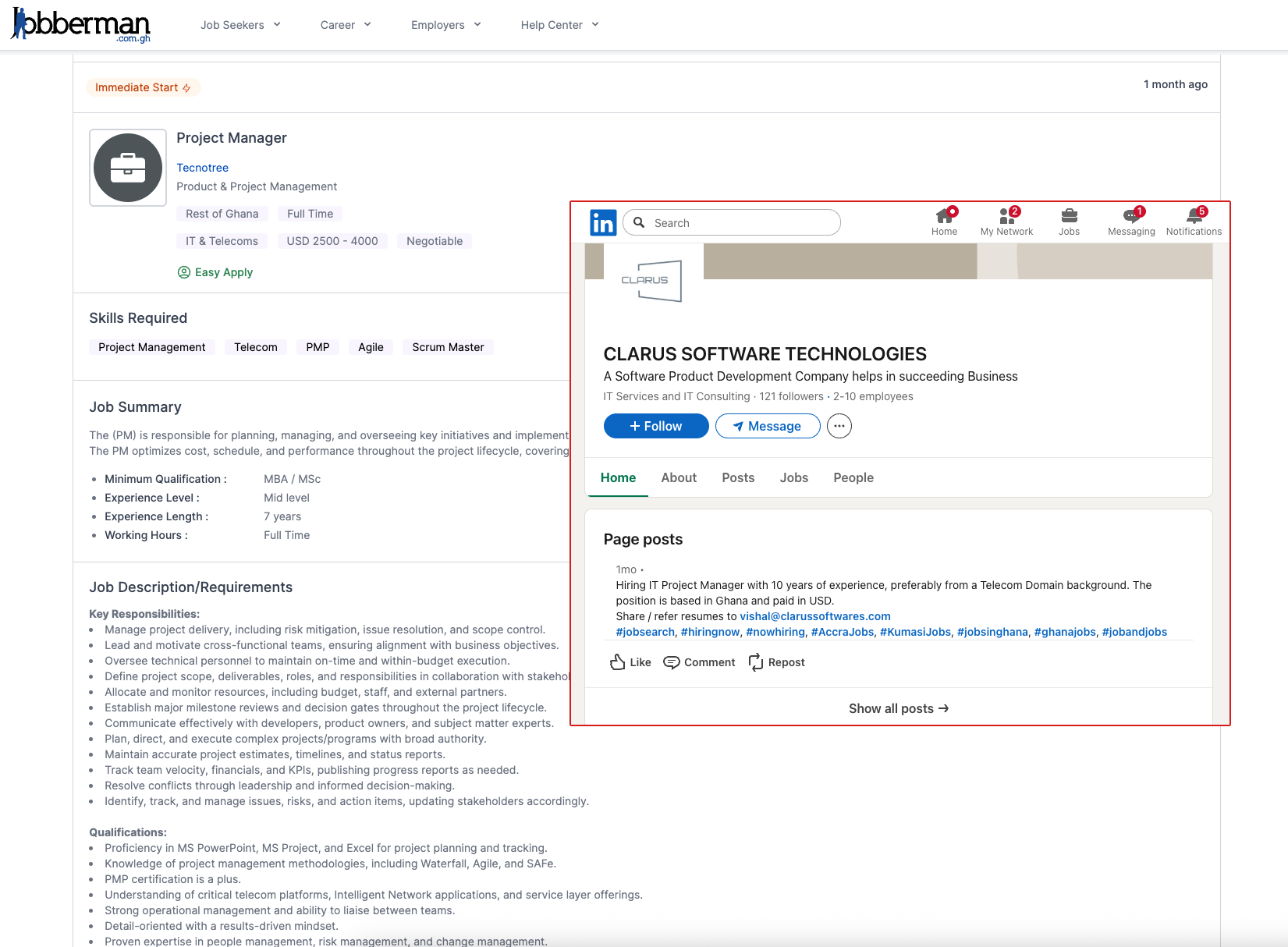This screenshot has width=1288, height=947.
Task: Click the IT & Telecoms industry tag
Action: tap(222, 241)
